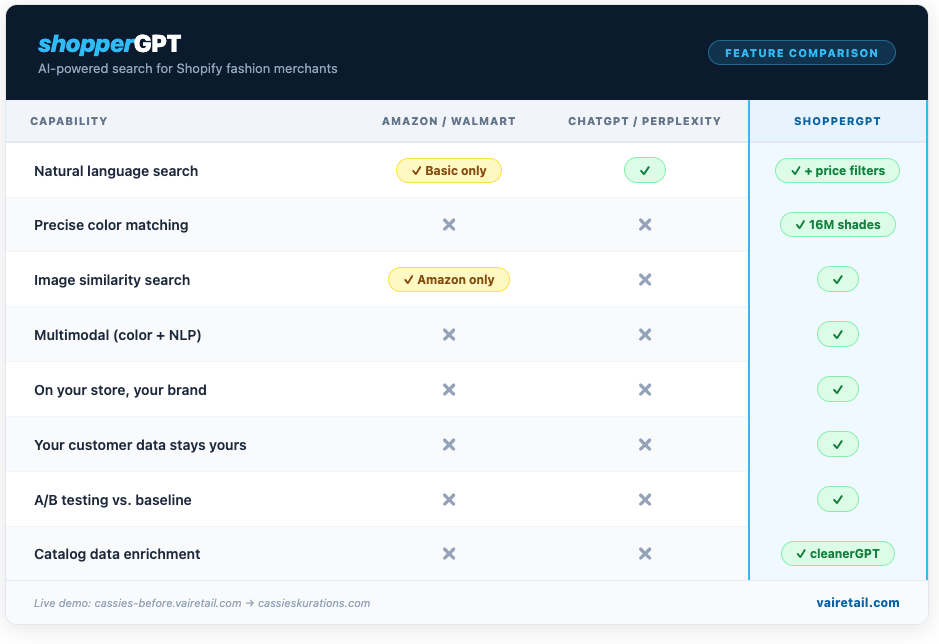Click the Capability column header
Image resolution: width=939 pixels, height=644 pixels.
tap(69, 121)
